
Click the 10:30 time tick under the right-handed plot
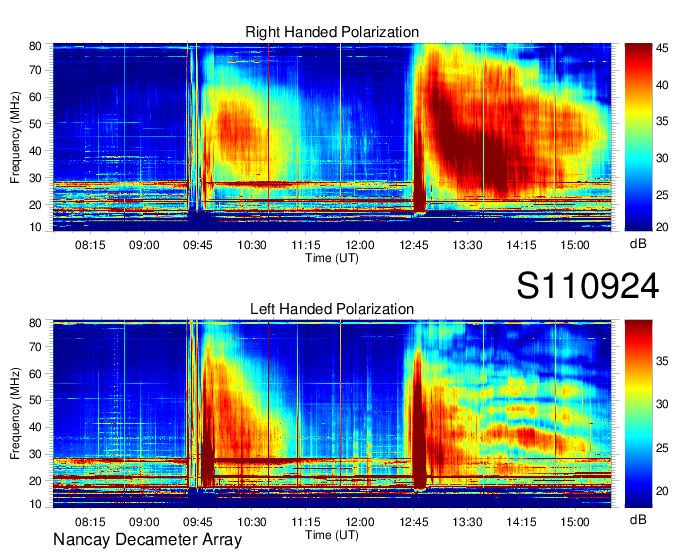pos(252,245)
